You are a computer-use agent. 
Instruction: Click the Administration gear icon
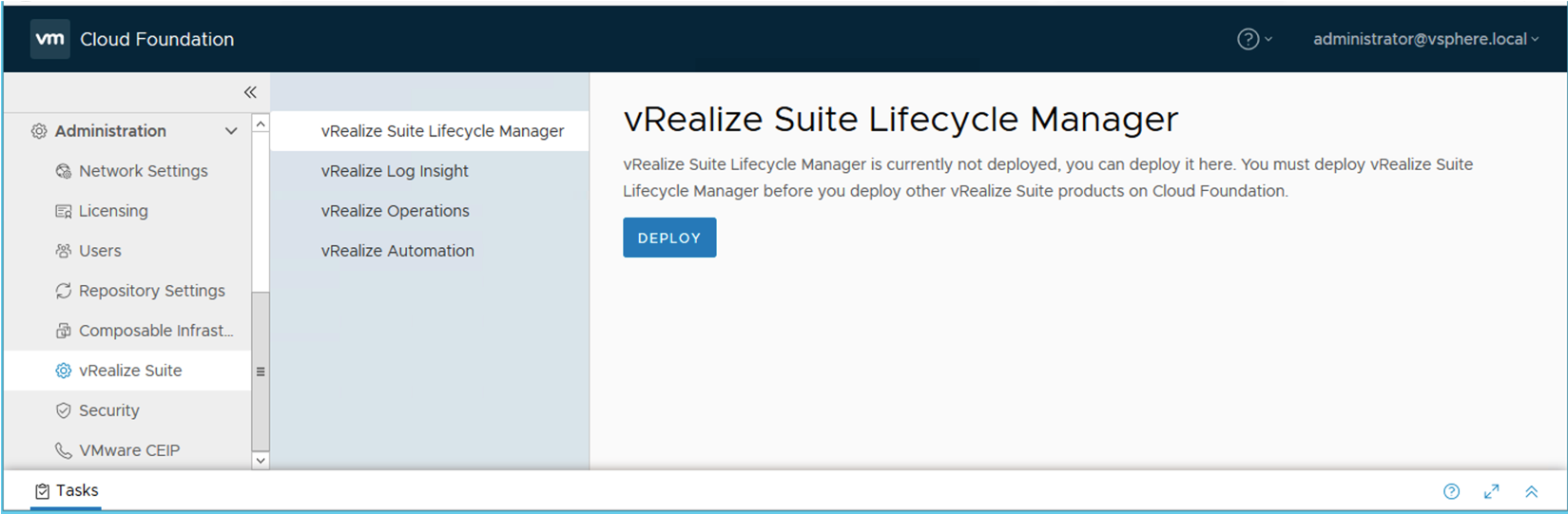pyautogui.click(x=38, y=131)
